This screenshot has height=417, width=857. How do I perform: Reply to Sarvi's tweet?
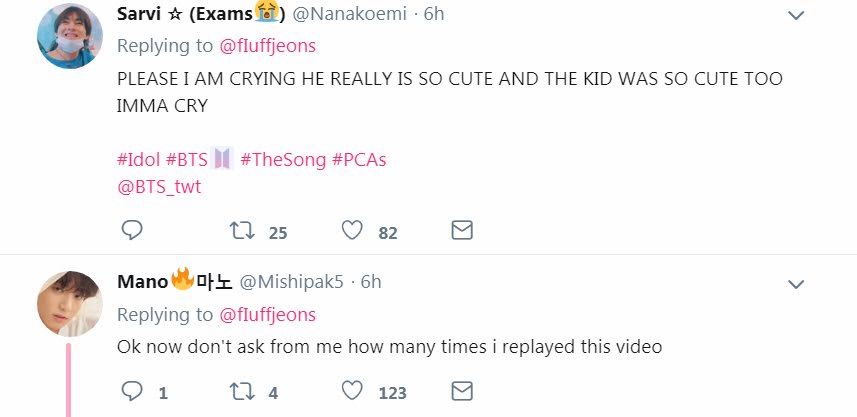[x=132, y=232]
